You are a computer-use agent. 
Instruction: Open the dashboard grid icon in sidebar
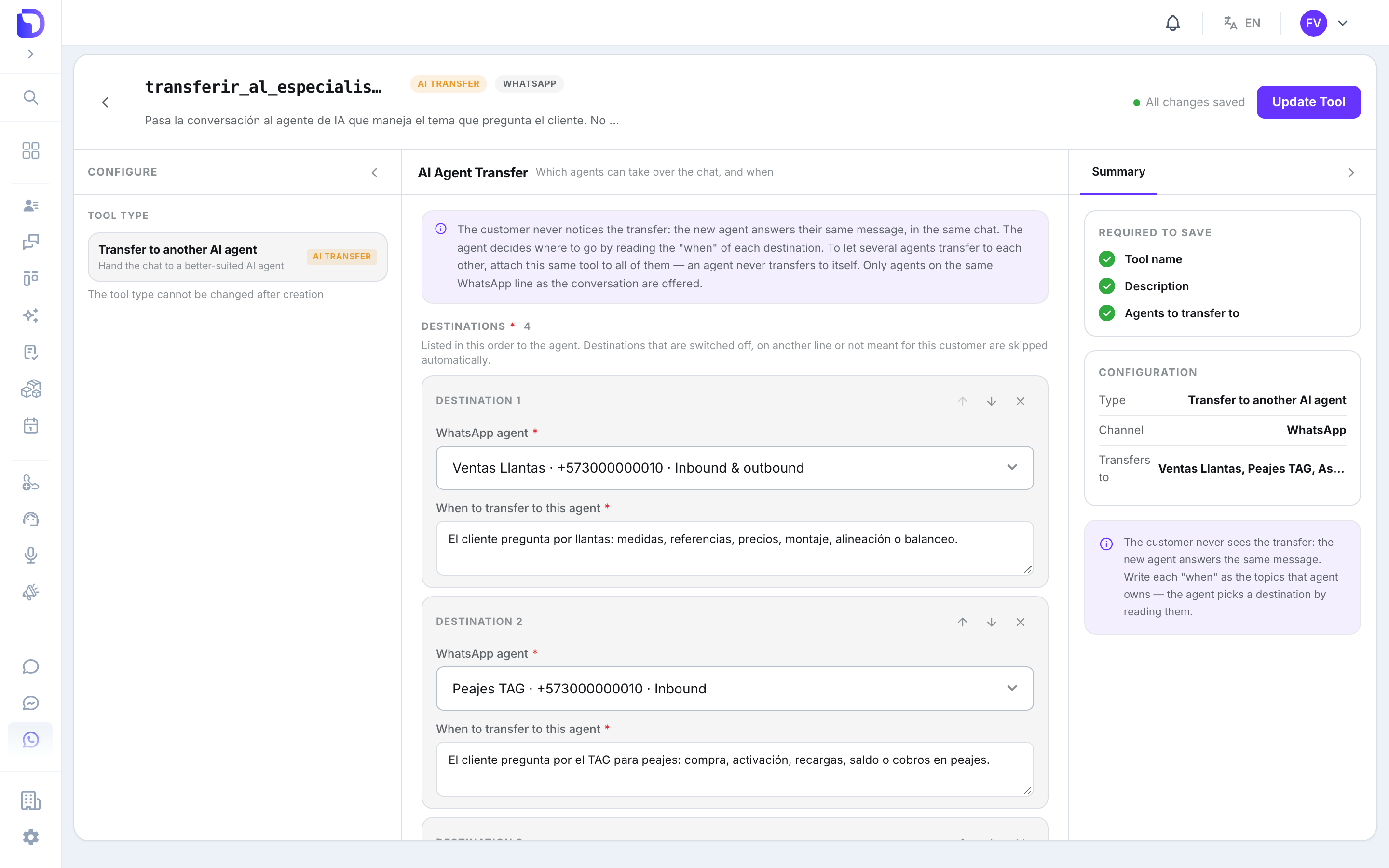[30, 150]
